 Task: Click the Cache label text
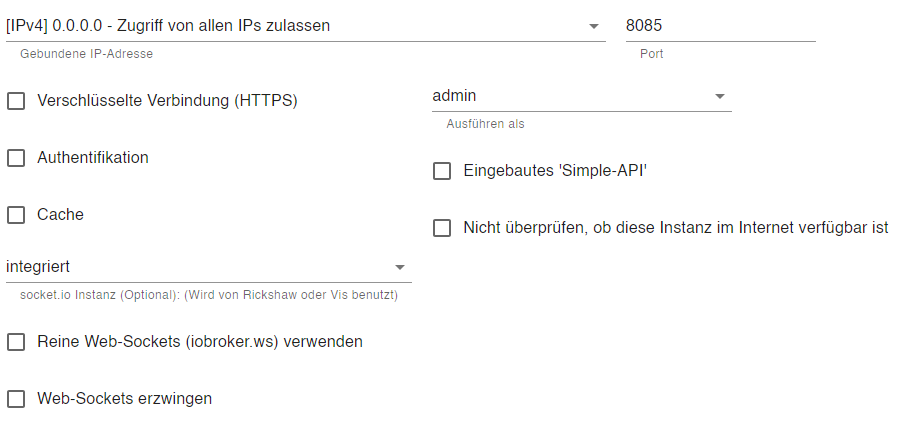click(x=60, y=215)
